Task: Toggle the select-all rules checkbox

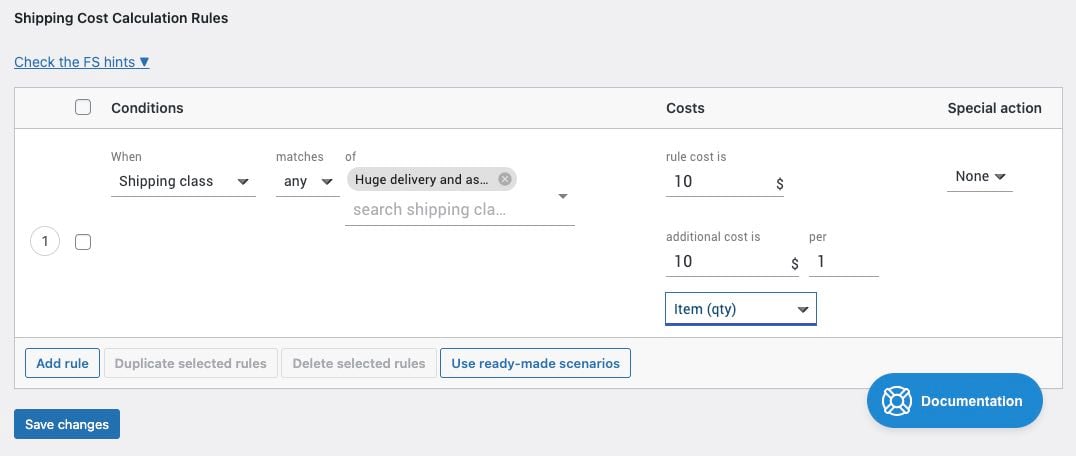Action: (83, 107)
